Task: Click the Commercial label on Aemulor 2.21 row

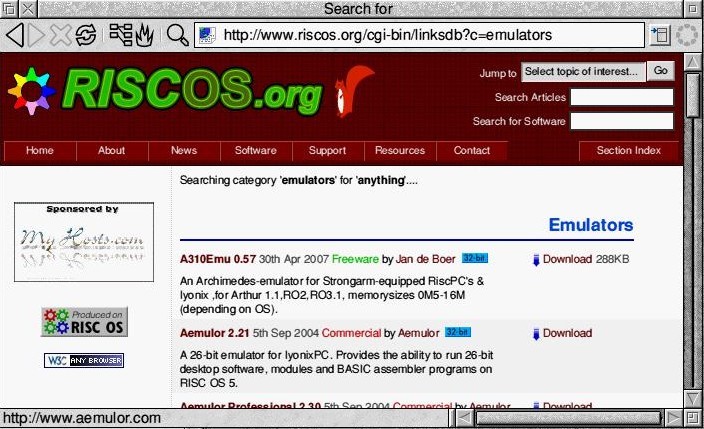Action: coord(351,333)
